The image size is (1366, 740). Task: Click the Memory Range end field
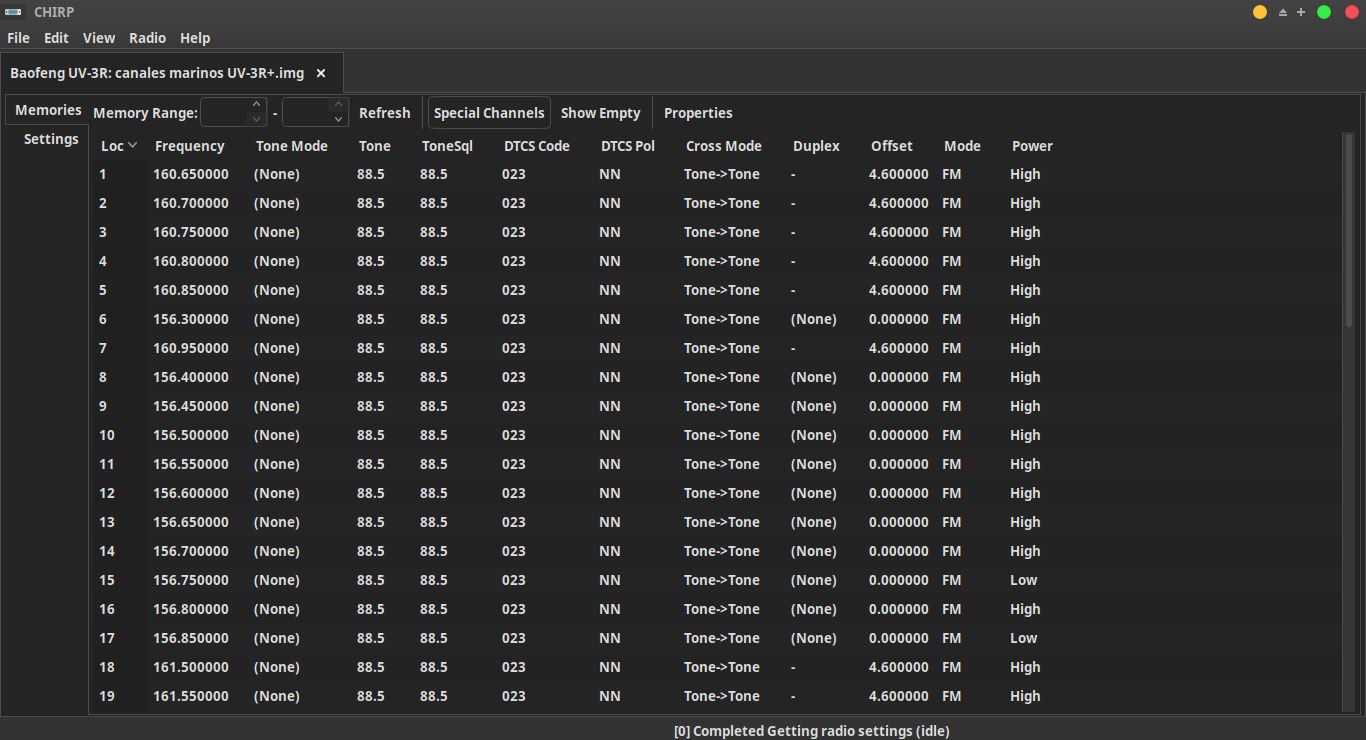tap(306, 113)
